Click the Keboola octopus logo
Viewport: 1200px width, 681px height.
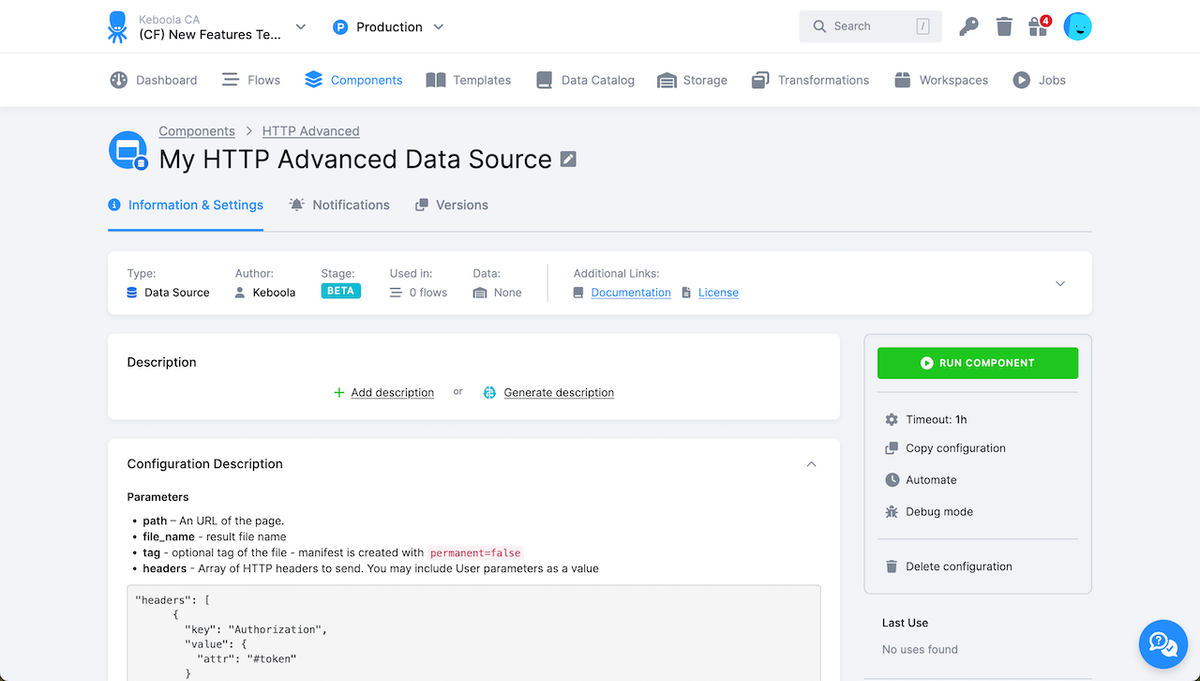(x=118, y=27)
